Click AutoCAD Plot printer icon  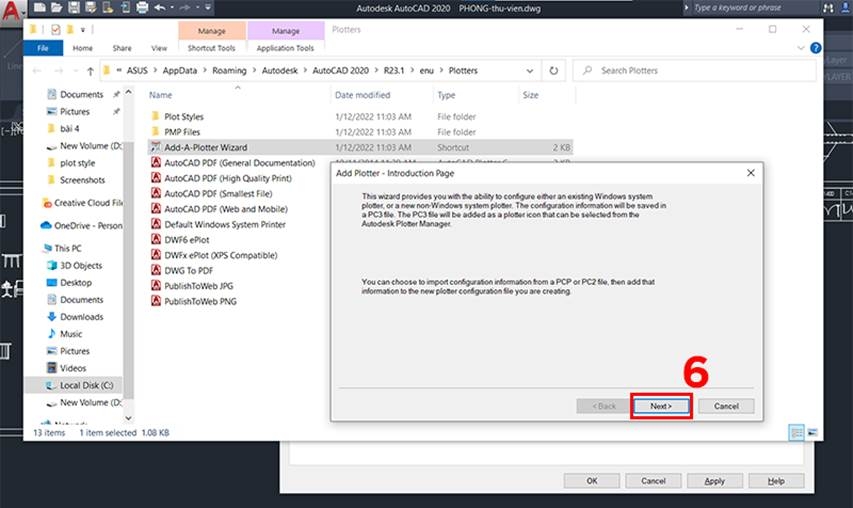click(142, 8)
